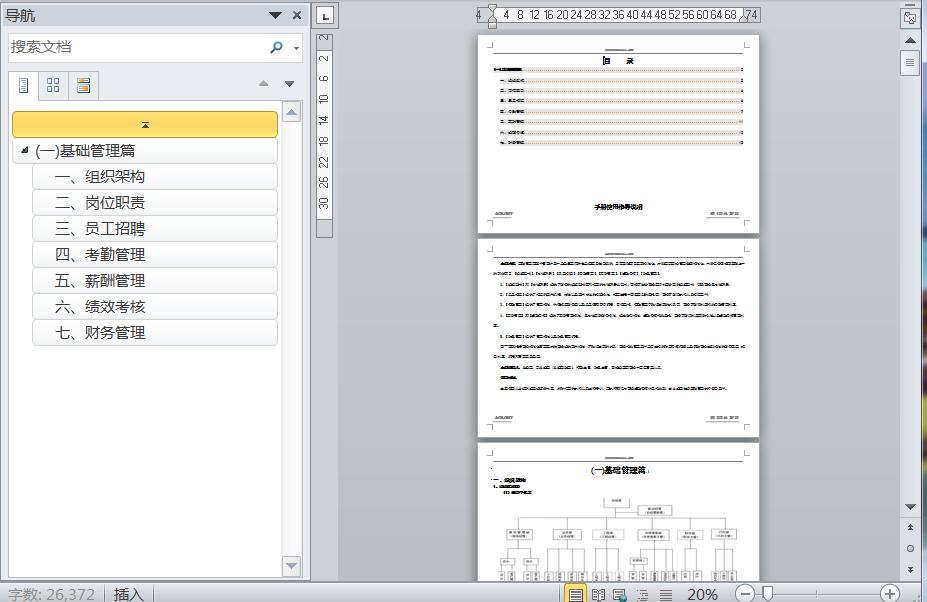Click the 20% zoom level button
Screen dimensions: 927x602
point(702,594)
